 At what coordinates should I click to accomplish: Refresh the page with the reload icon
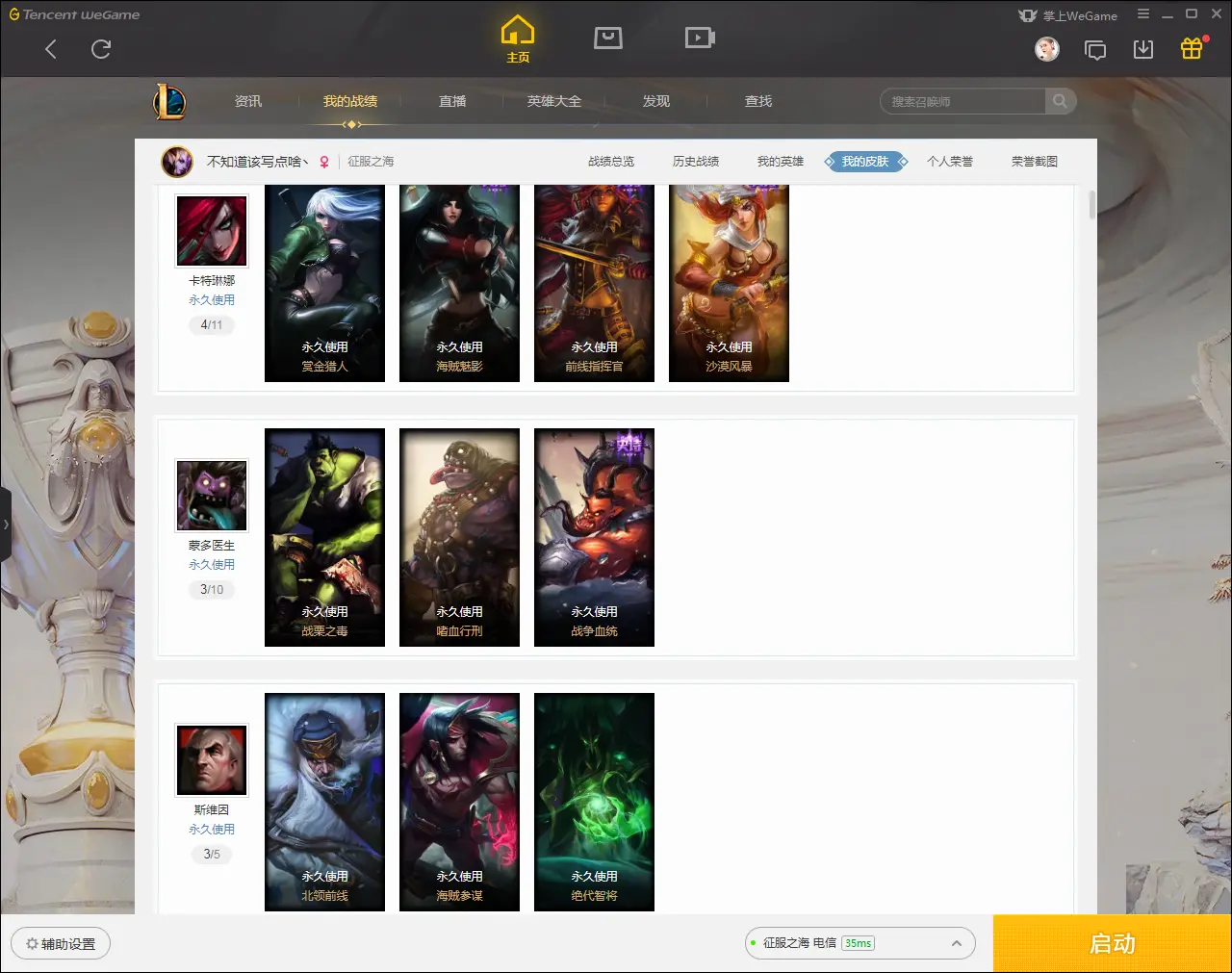coord(101,49)
